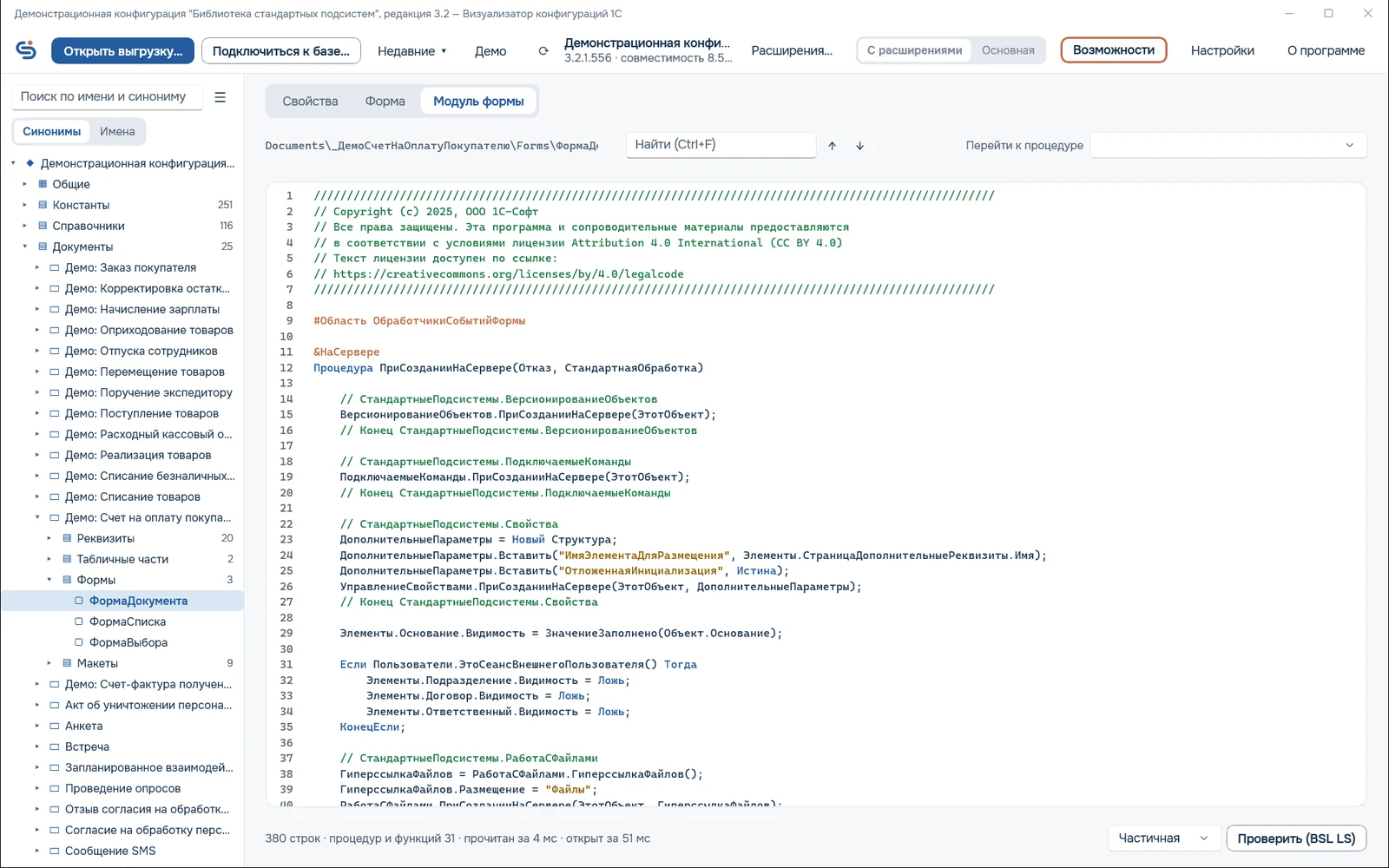Go to previous search match arrow
Screen dimensions: 1389x868
click(x=833, y=146)
